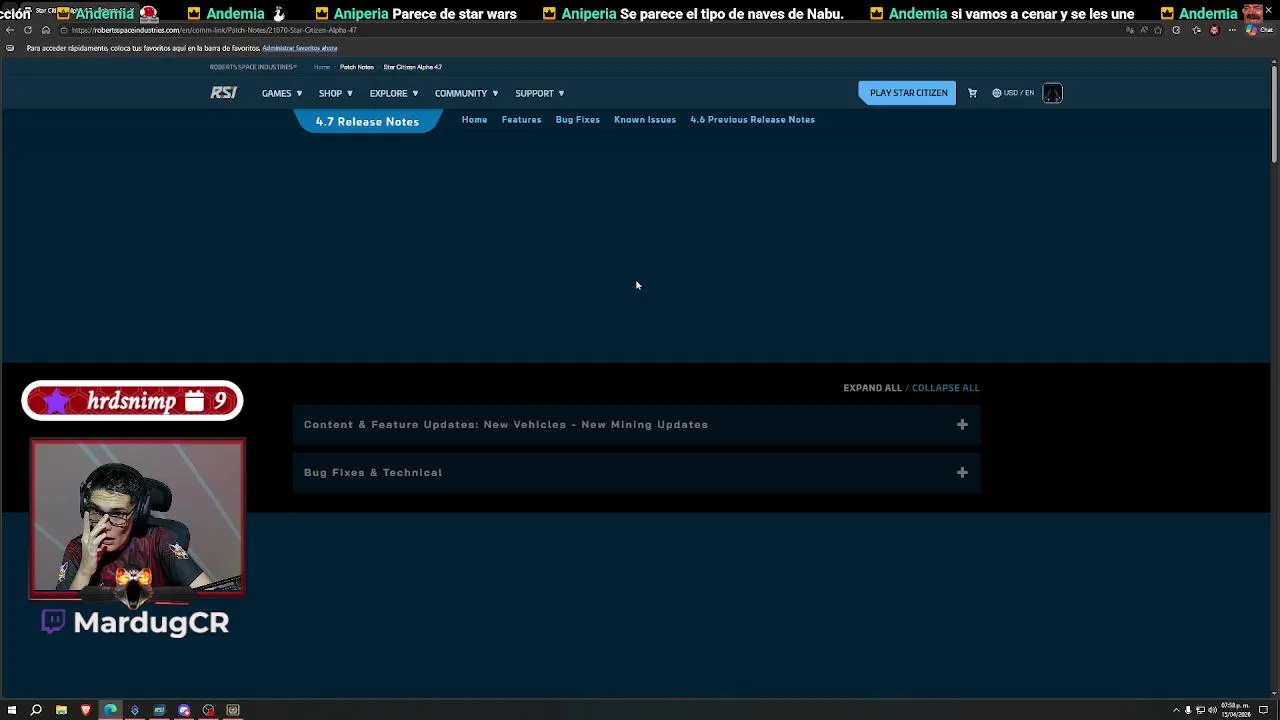Open browser settings three-dots menu
This screenshot has height=720, width=1280.
pyautogui.click(x=1232, y=30)
